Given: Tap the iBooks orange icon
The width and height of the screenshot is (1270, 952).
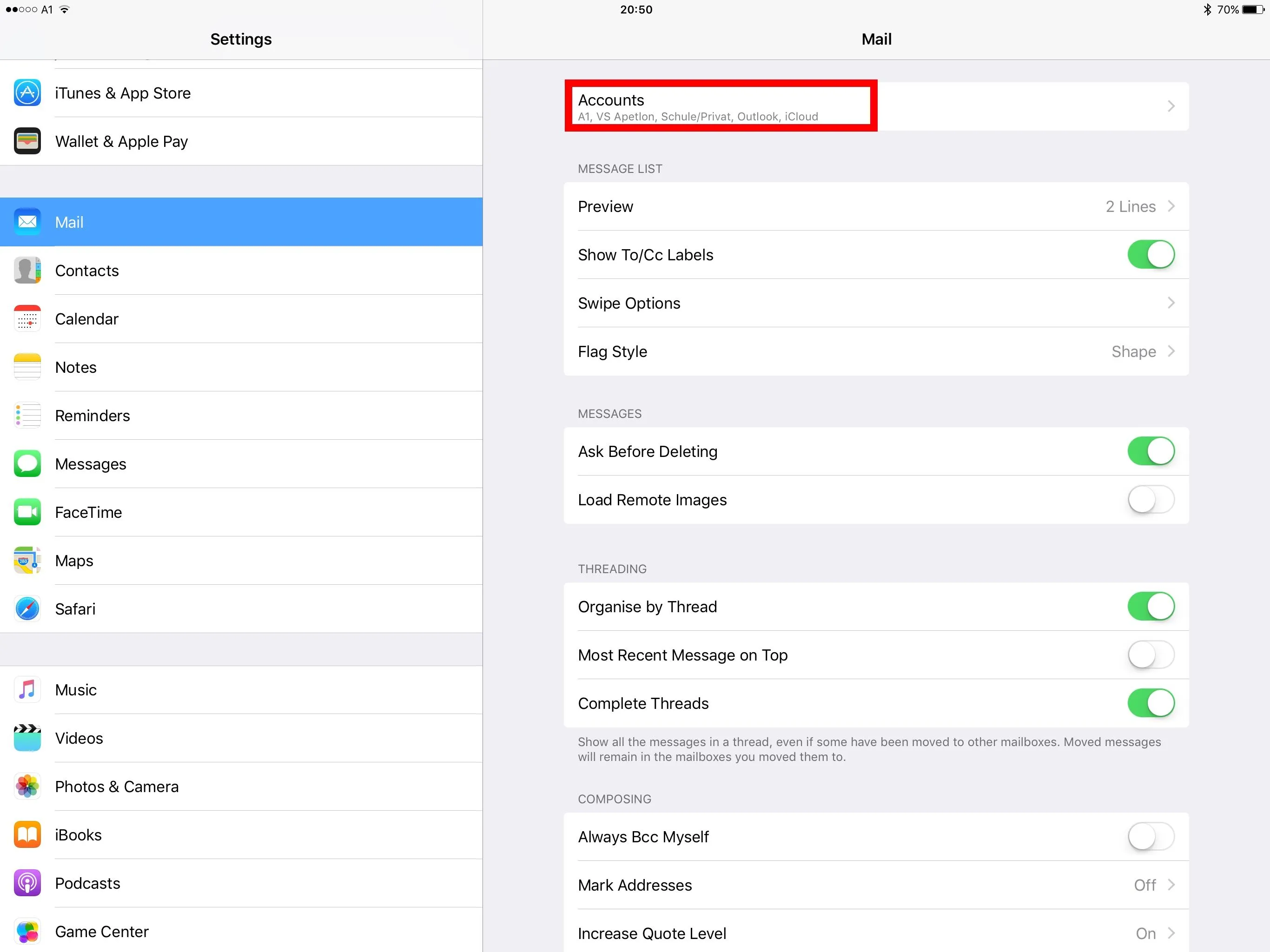Looking at the screenshot, I should 27,835.
